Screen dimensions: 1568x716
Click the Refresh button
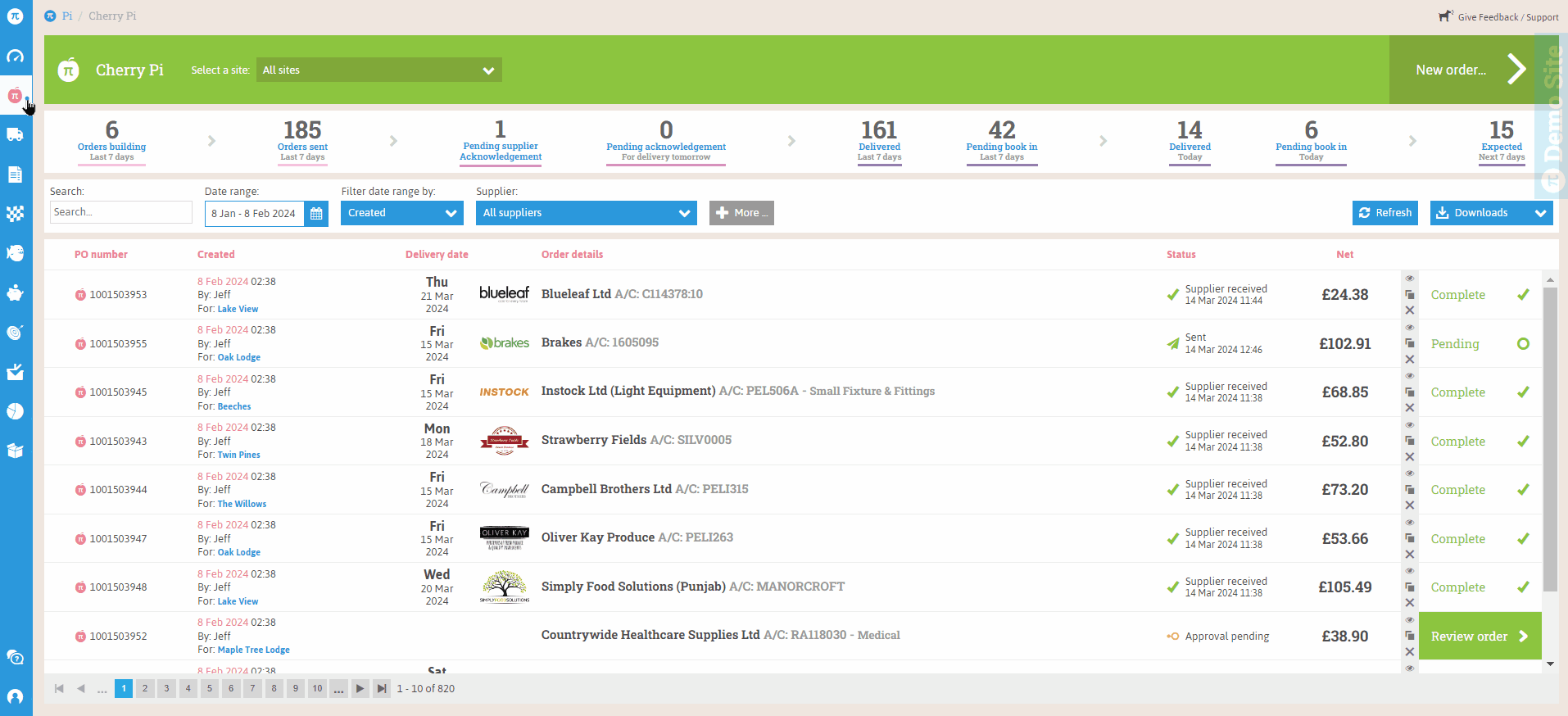pyautogui.click(x=1385, y=213)
